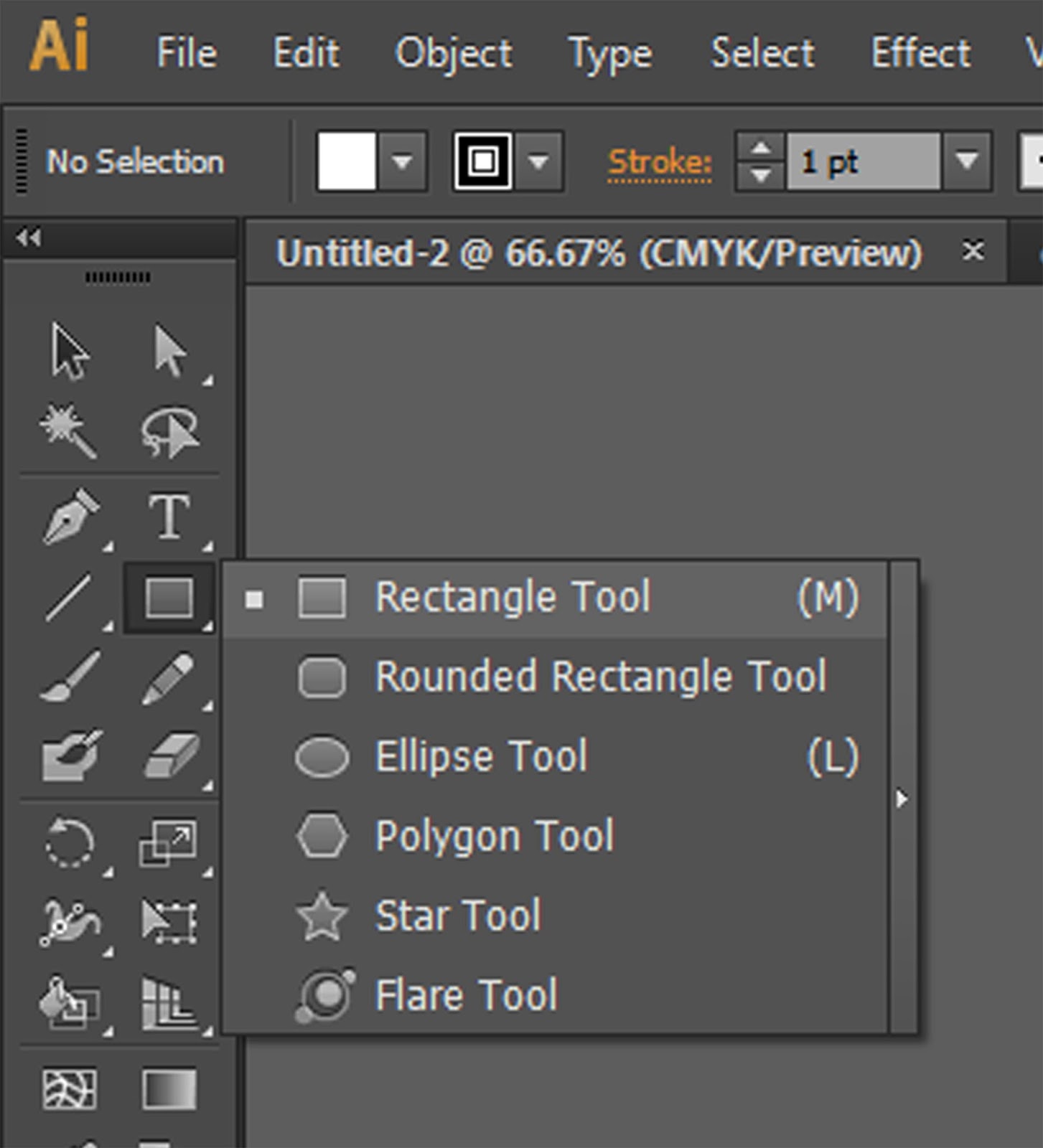
Task: Click the Stroke panel link
Action: pos(660,162)
